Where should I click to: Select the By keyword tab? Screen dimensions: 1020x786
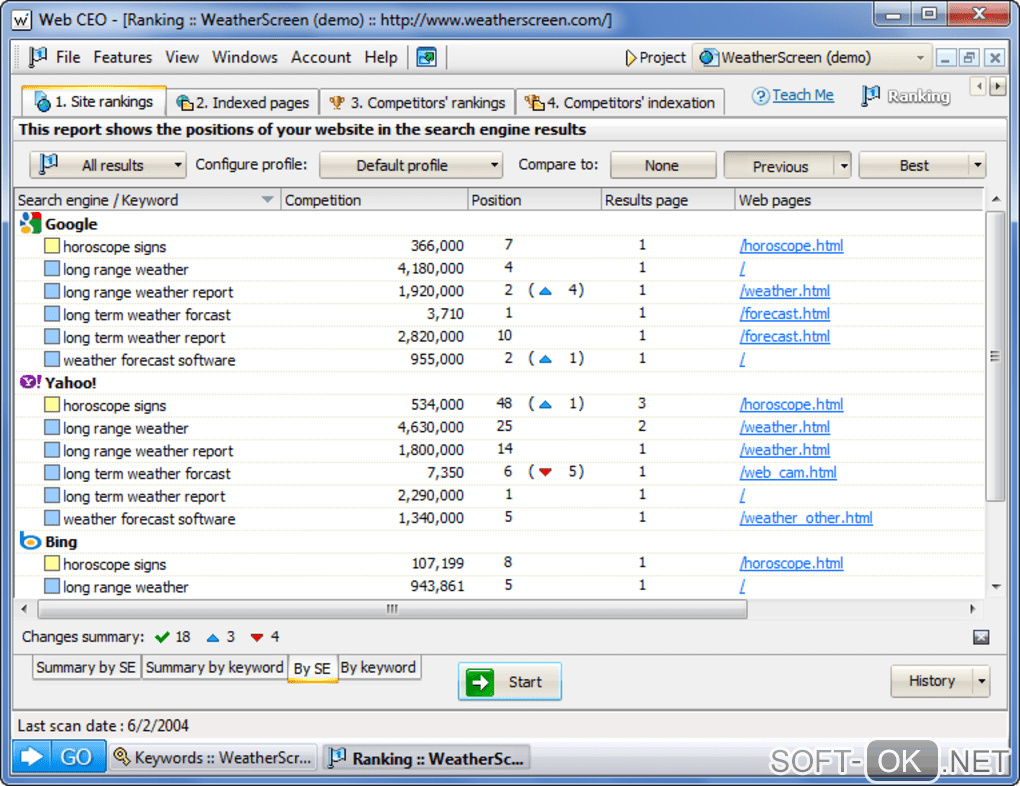coord(378,668)
